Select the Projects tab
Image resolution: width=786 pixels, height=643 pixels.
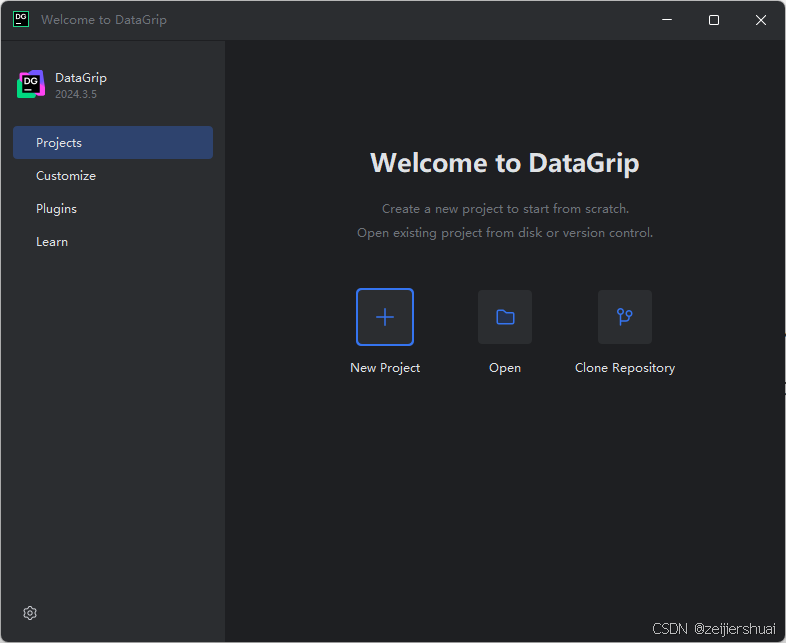click(x=113, y=142)
